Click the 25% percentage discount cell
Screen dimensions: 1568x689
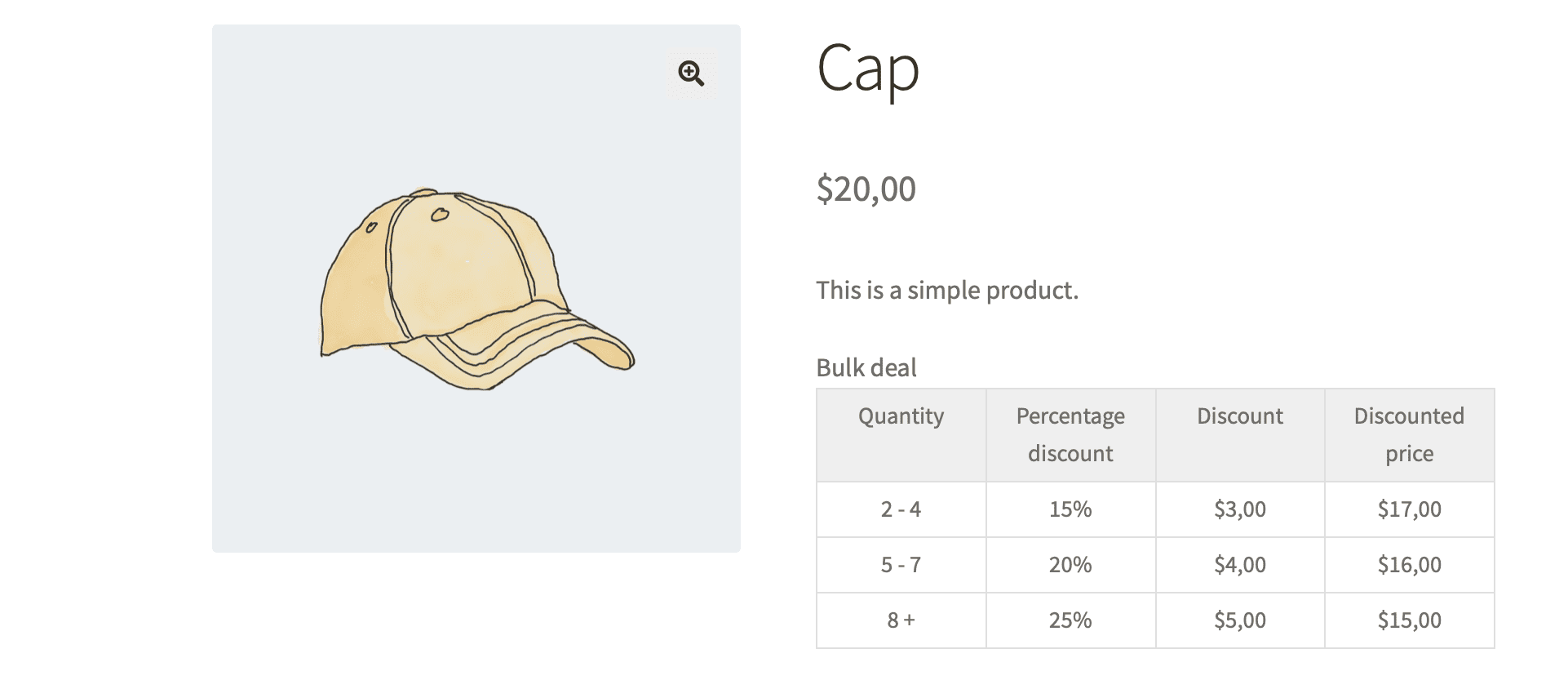[x=1070, y=620]
